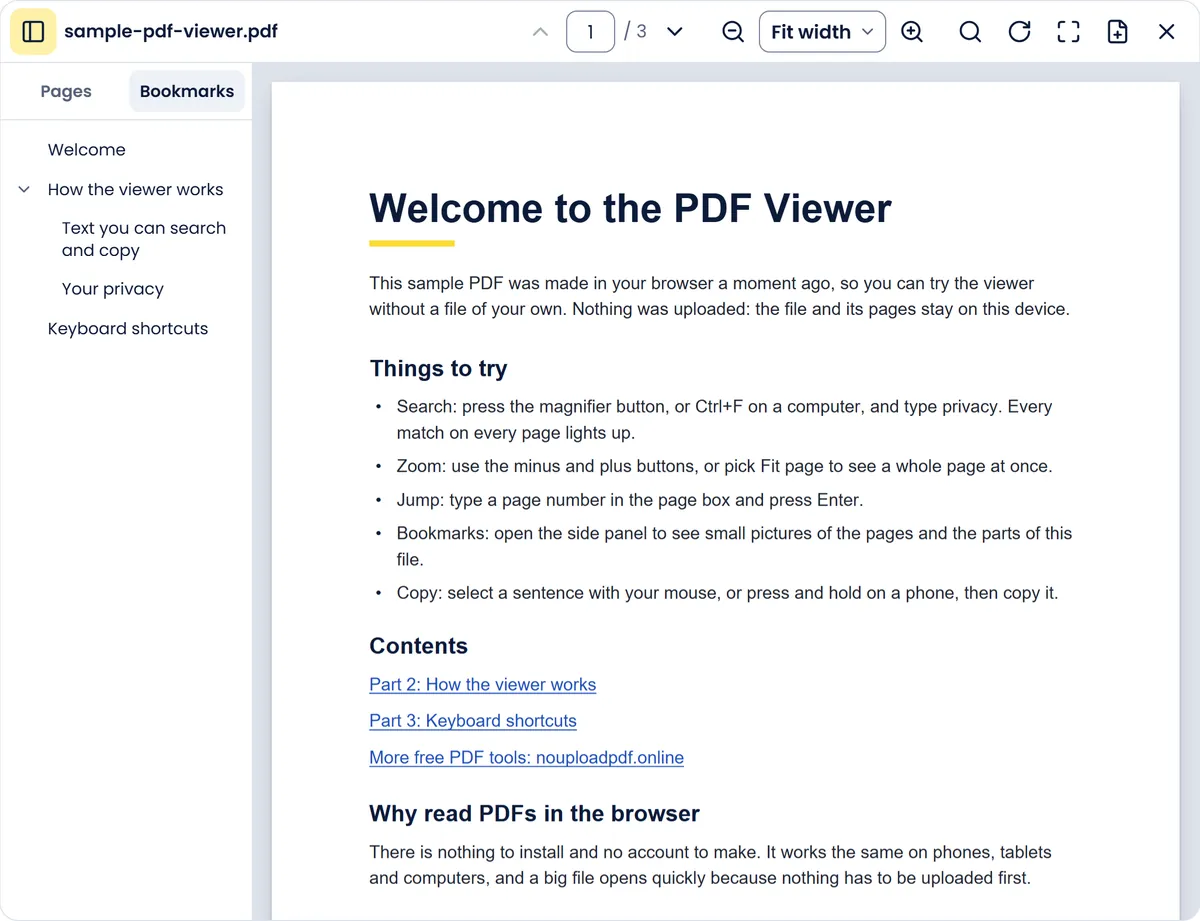
Task: Rotate the document clockwise
Action: [x=1019, y=32]
